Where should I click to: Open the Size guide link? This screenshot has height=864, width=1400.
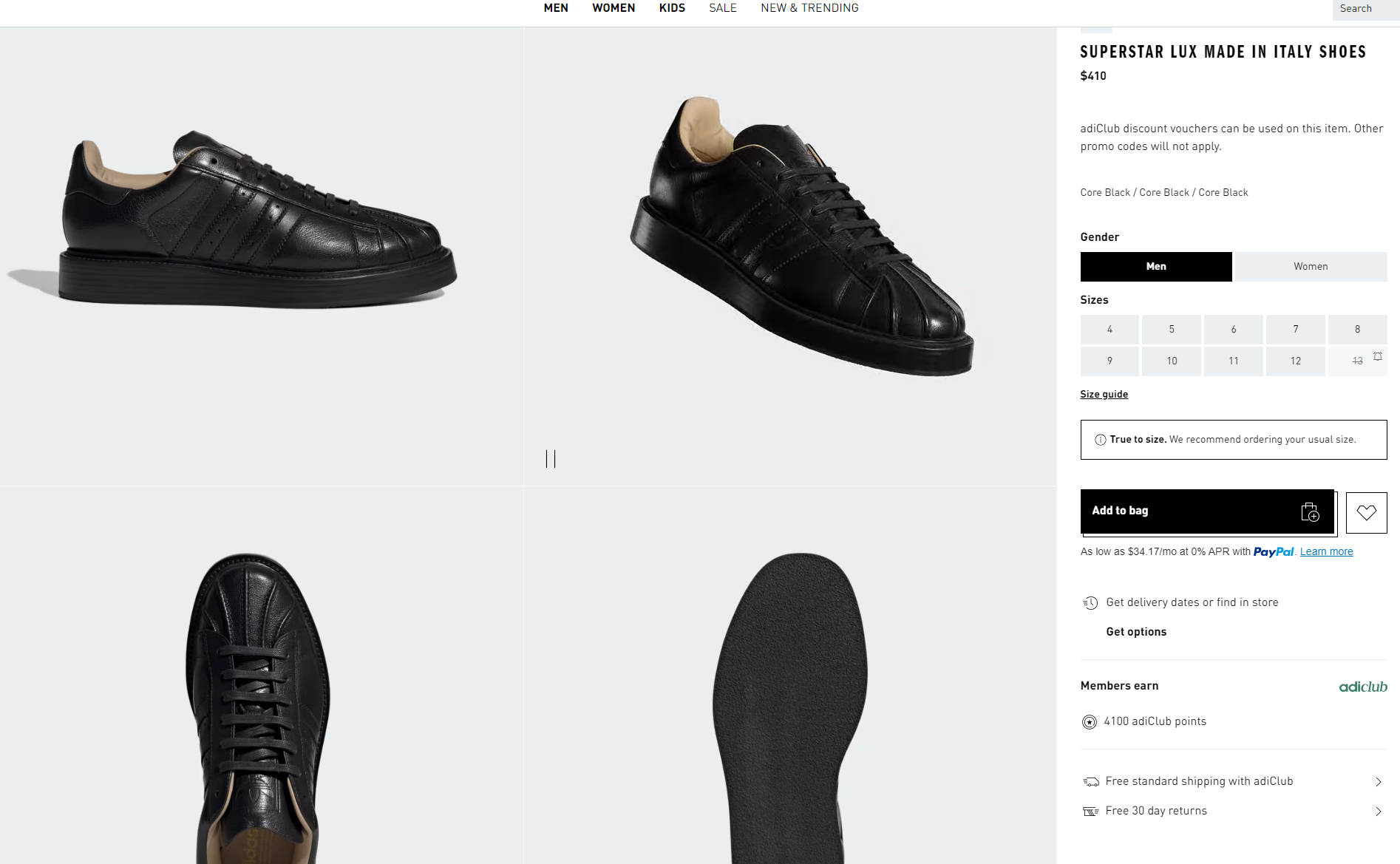1104,395
